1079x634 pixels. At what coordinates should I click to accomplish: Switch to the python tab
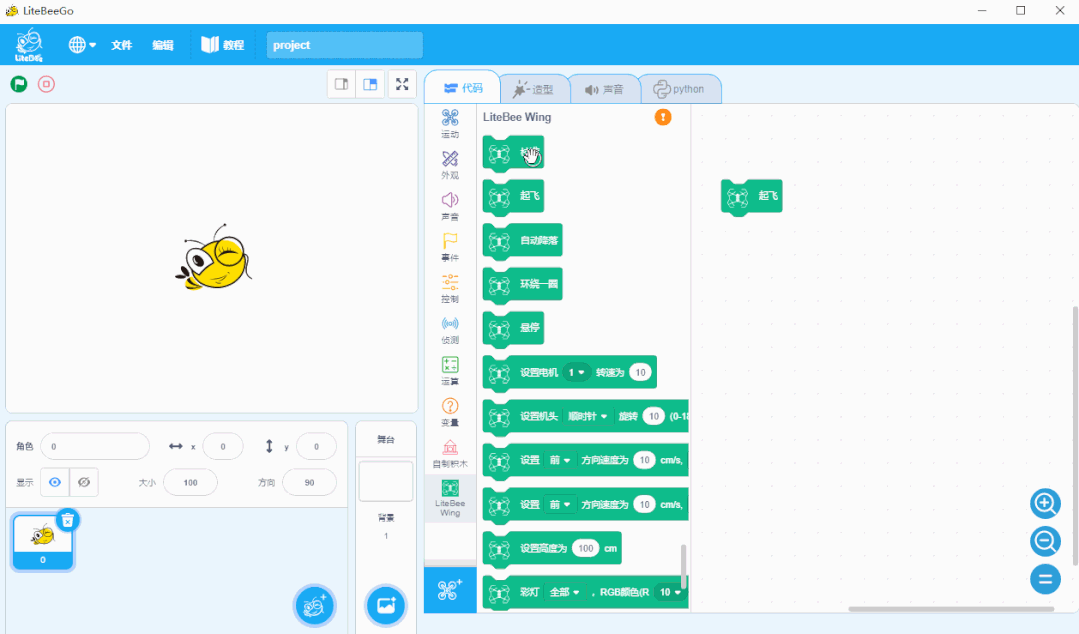pyautogui.click(x=681, y=88)
